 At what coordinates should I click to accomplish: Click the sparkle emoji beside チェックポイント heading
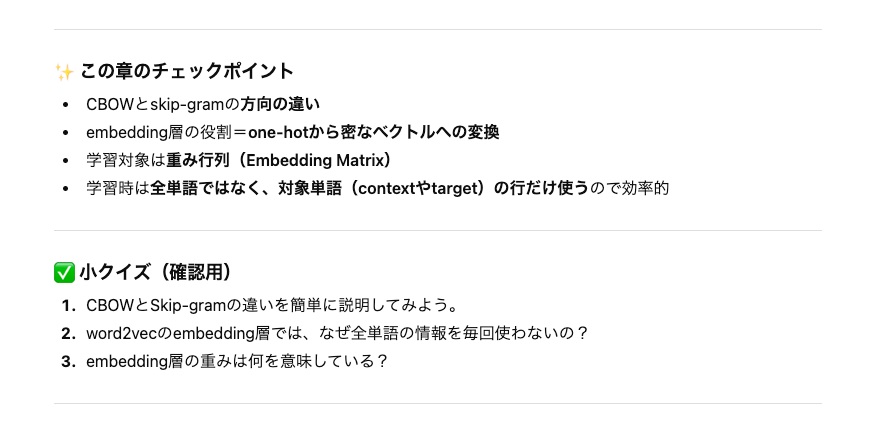pyautogui.click(x=63, y=72)
